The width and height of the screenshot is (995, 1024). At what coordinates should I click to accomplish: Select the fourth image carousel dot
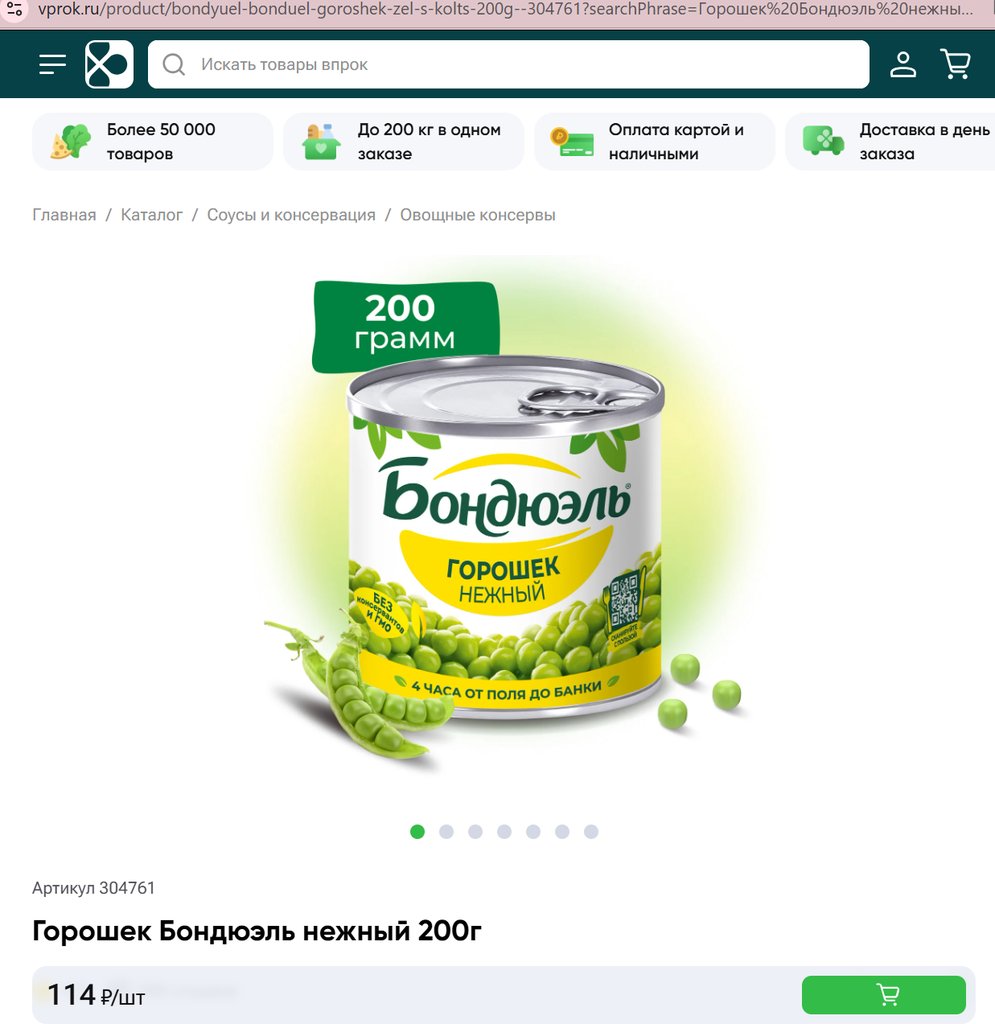(x=504, y=831)
